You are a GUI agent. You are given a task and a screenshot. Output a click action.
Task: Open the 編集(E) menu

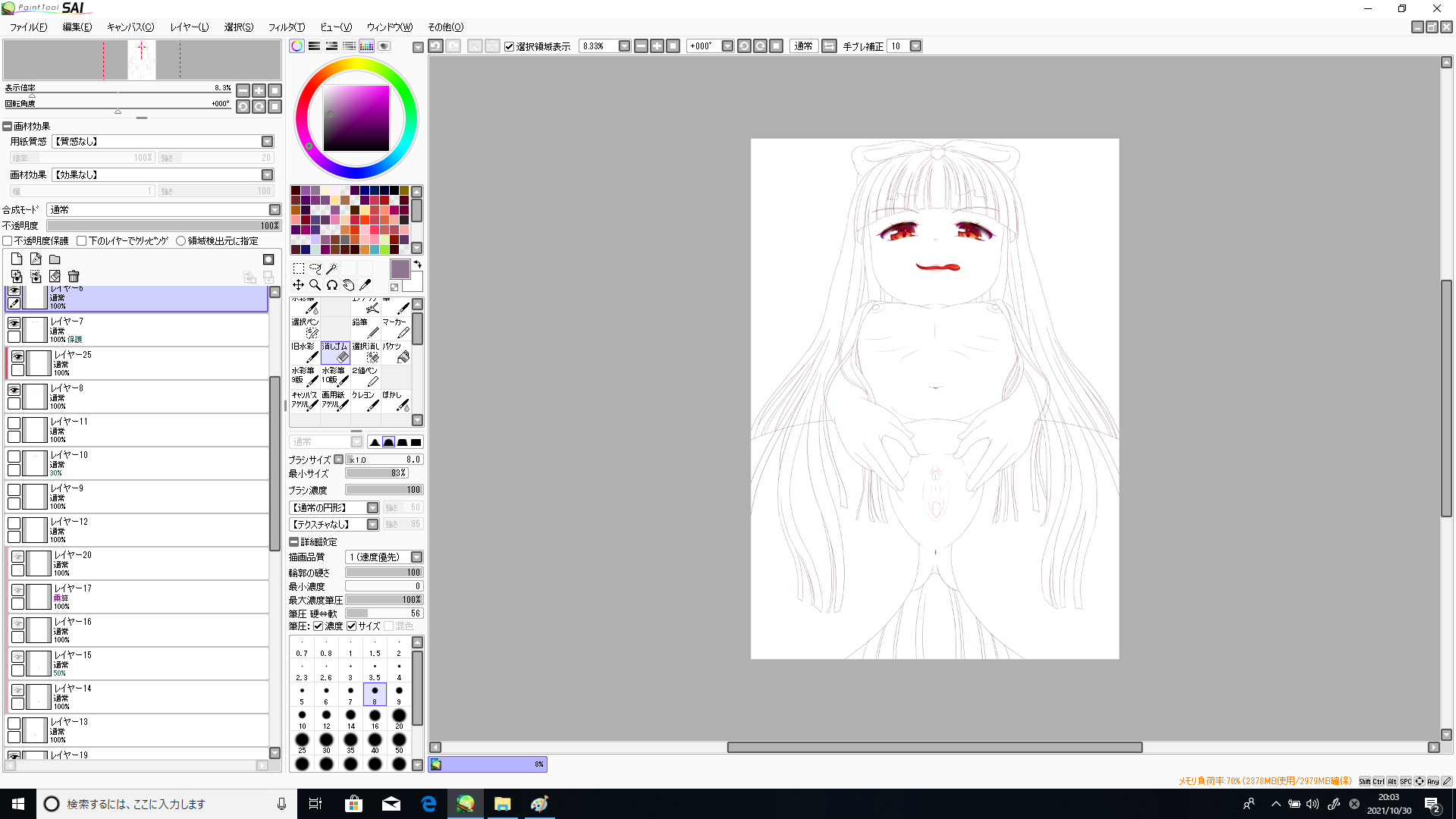coord(77,27)
